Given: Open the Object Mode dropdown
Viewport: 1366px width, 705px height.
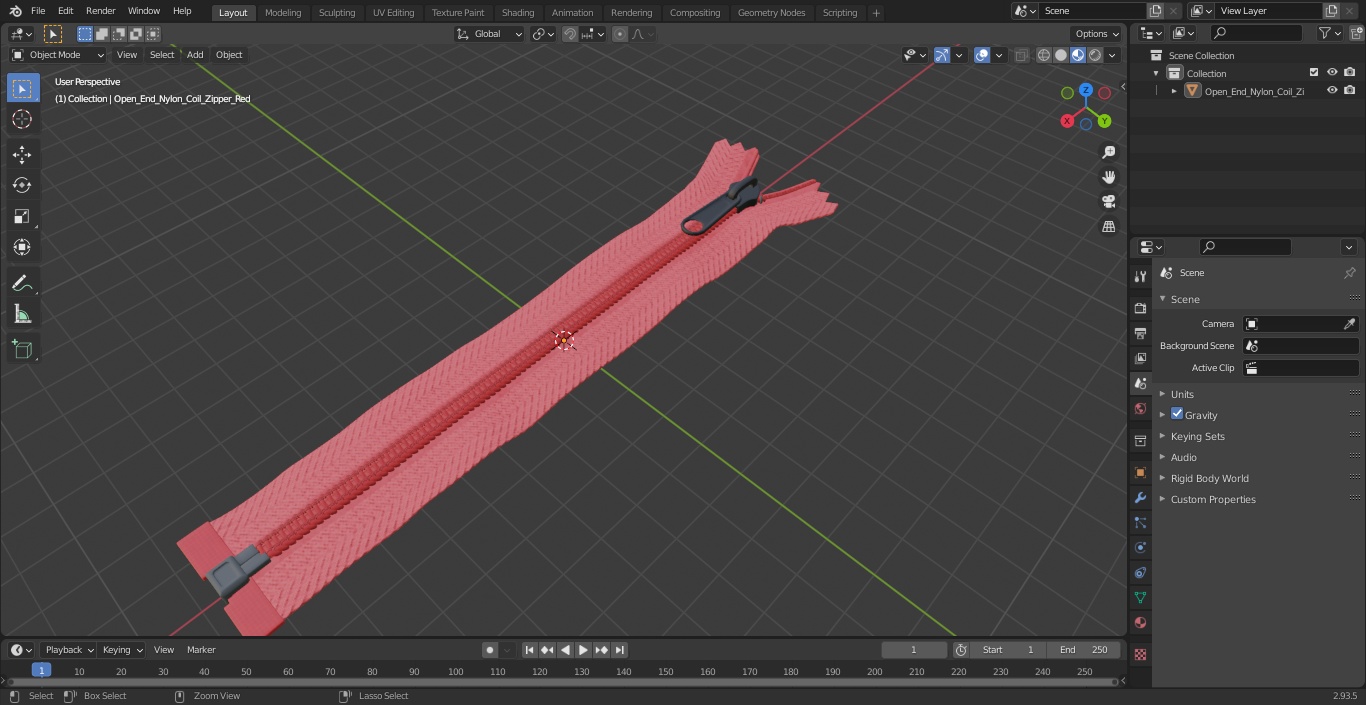Looking at the screenshot, I should click(57, 55).
